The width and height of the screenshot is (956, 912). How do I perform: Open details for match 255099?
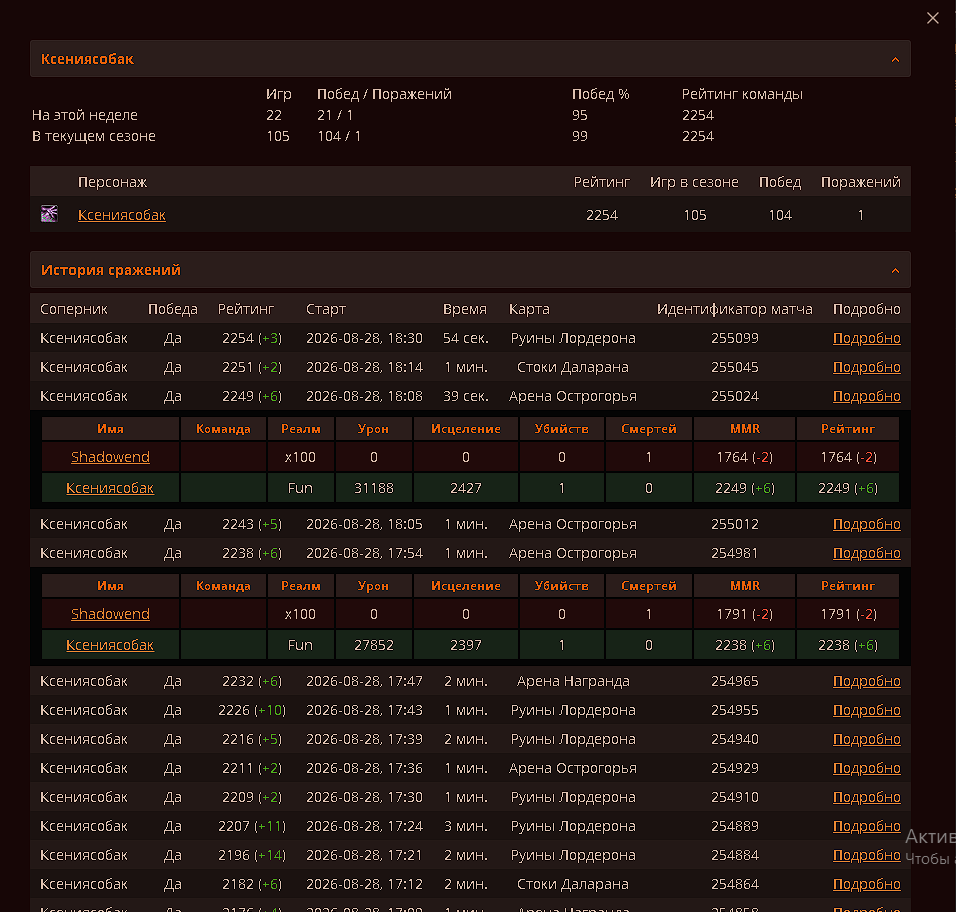pyautogui.click(x=866, y=338)
